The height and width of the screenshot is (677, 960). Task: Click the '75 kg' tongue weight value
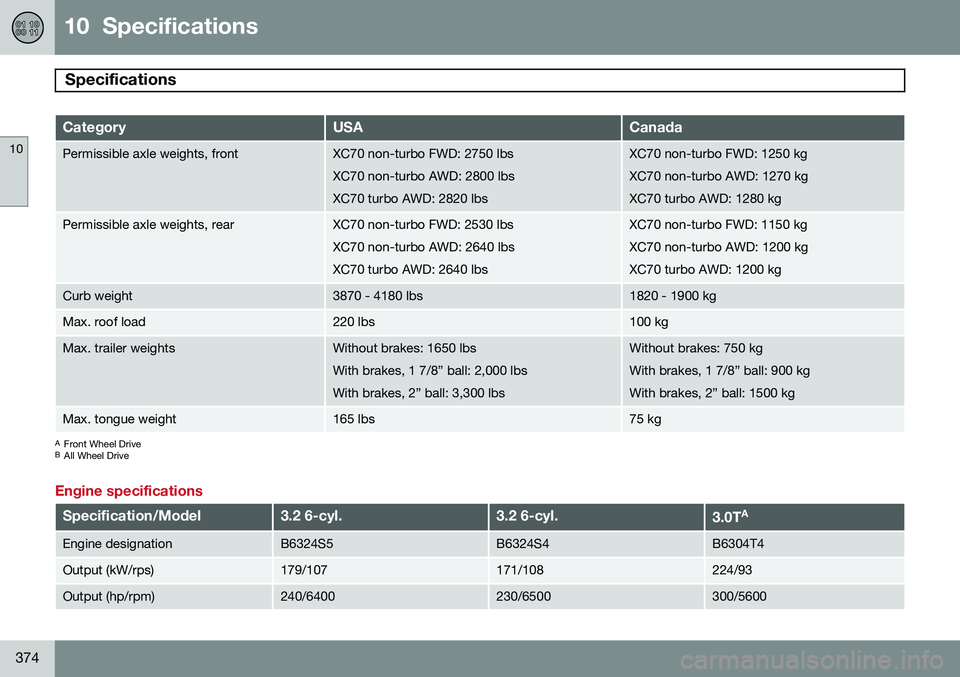pos(645,419)
